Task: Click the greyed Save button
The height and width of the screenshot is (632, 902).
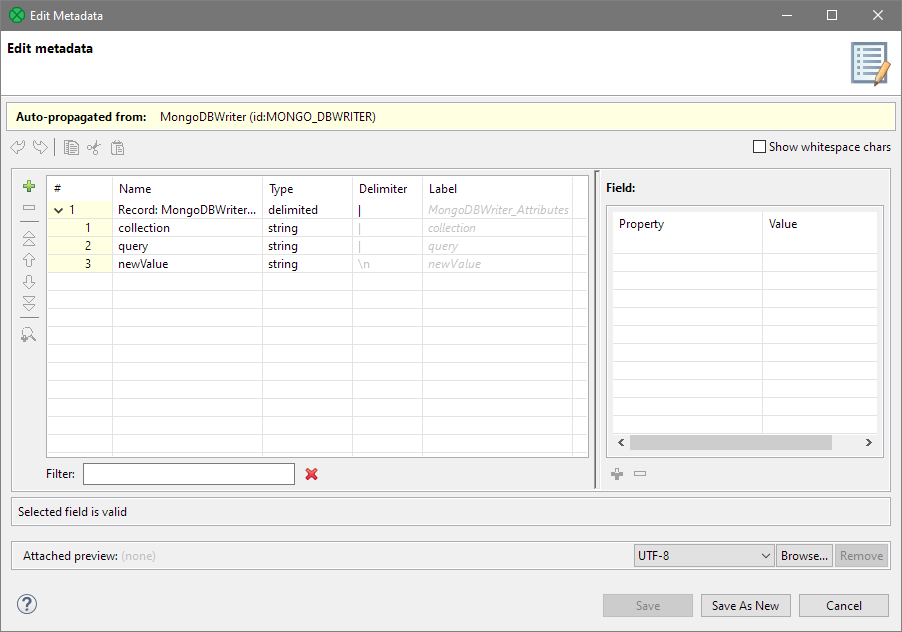Action: pyautogui.click(x=648, y=606)
